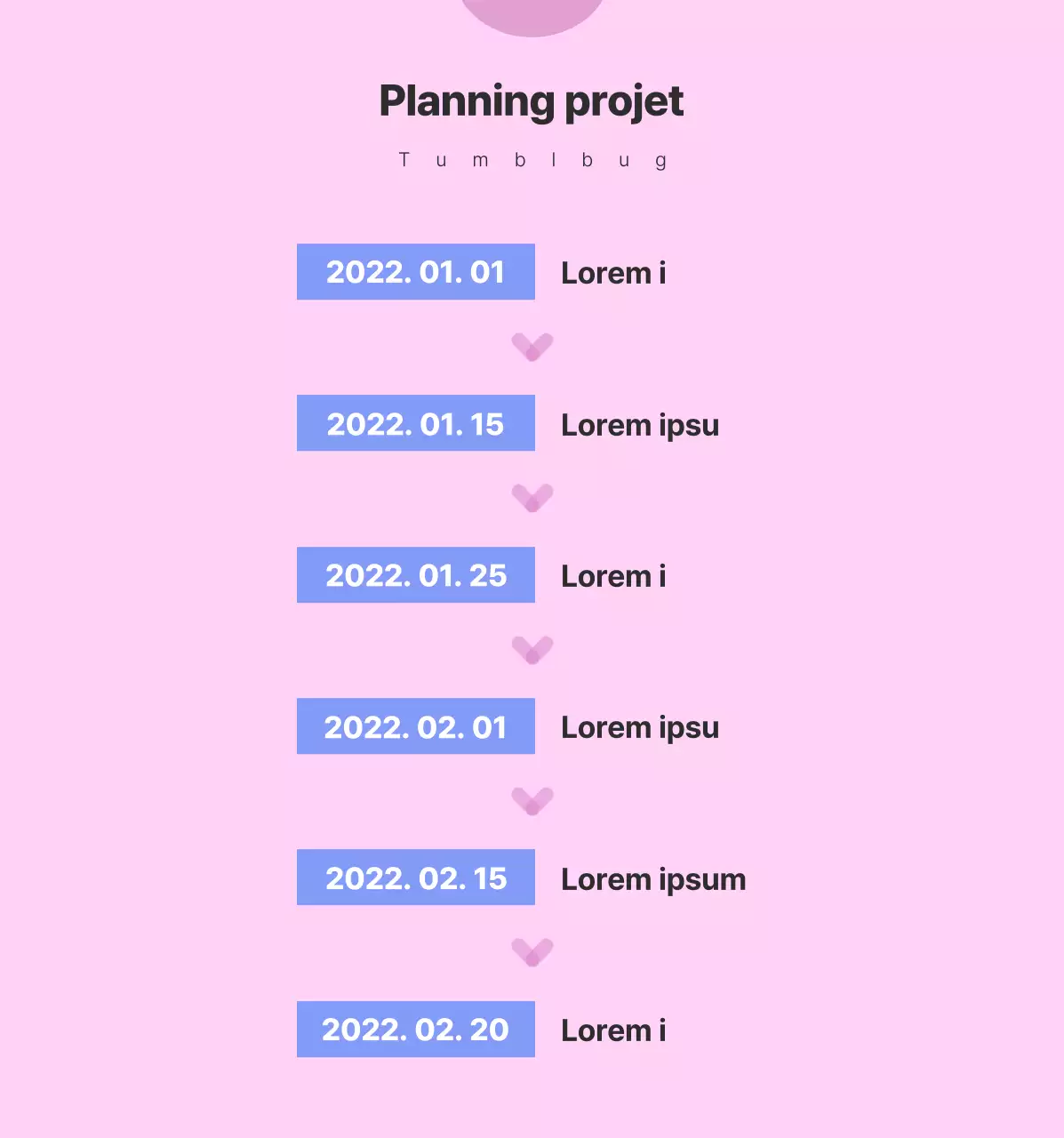Image resolution: width=1064 pixels, height=1138 pixels.
Task: Select the Lorem ipsu text beside 2022. 01. 15
Action: pyautogui.click(x=640, y=425)
